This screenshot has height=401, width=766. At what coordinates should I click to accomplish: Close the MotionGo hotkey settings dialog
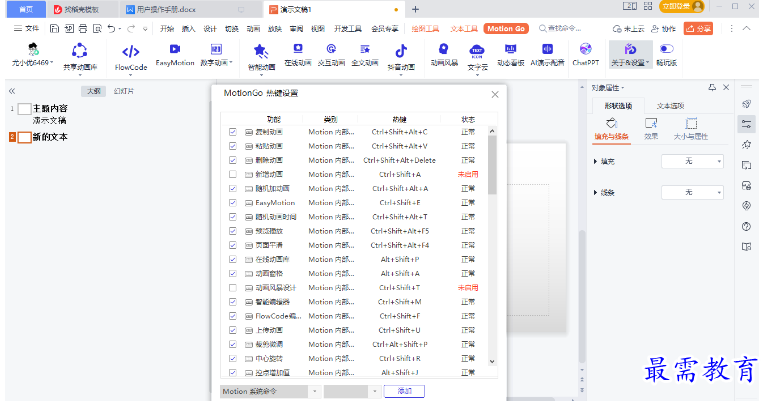(495, 94)
